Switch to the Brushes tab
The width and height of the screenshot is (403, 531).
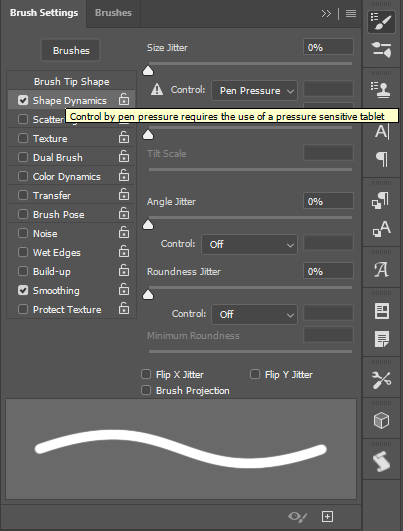point(113,13)
